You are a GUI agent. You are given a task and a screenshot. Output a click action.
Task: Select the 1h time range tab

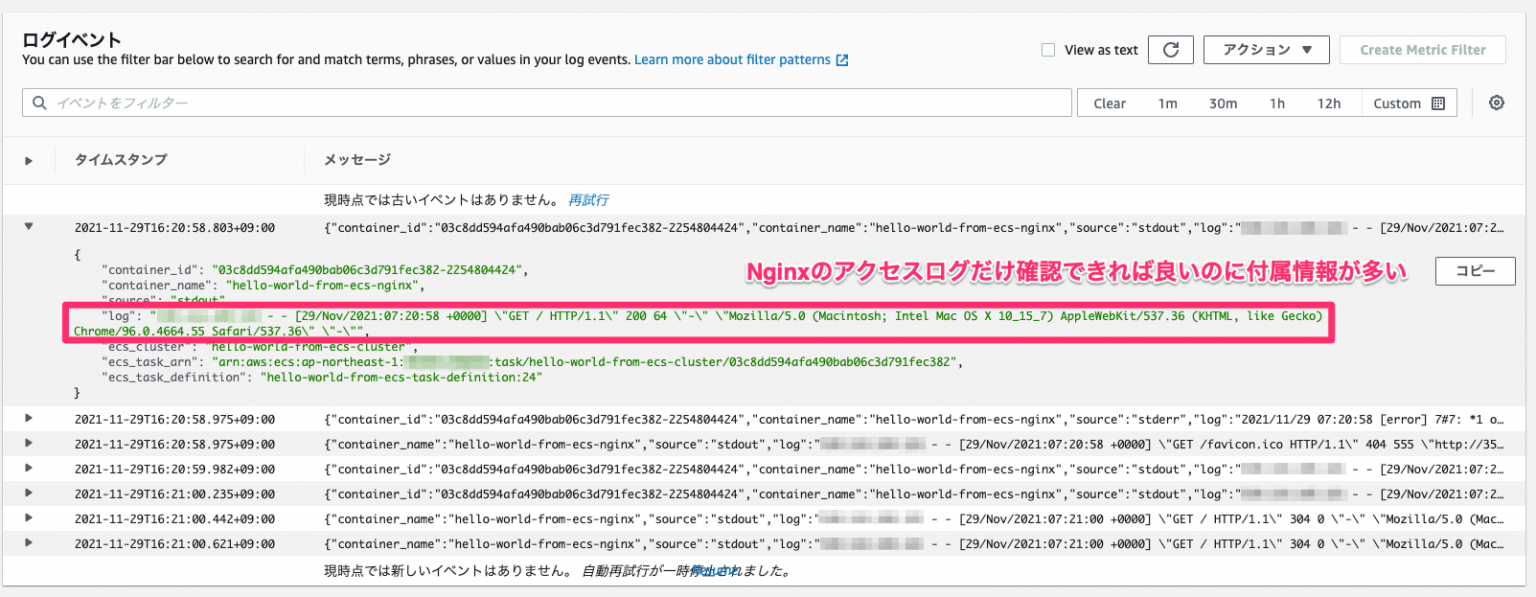pyautogui.click(x=1277, y=102)
